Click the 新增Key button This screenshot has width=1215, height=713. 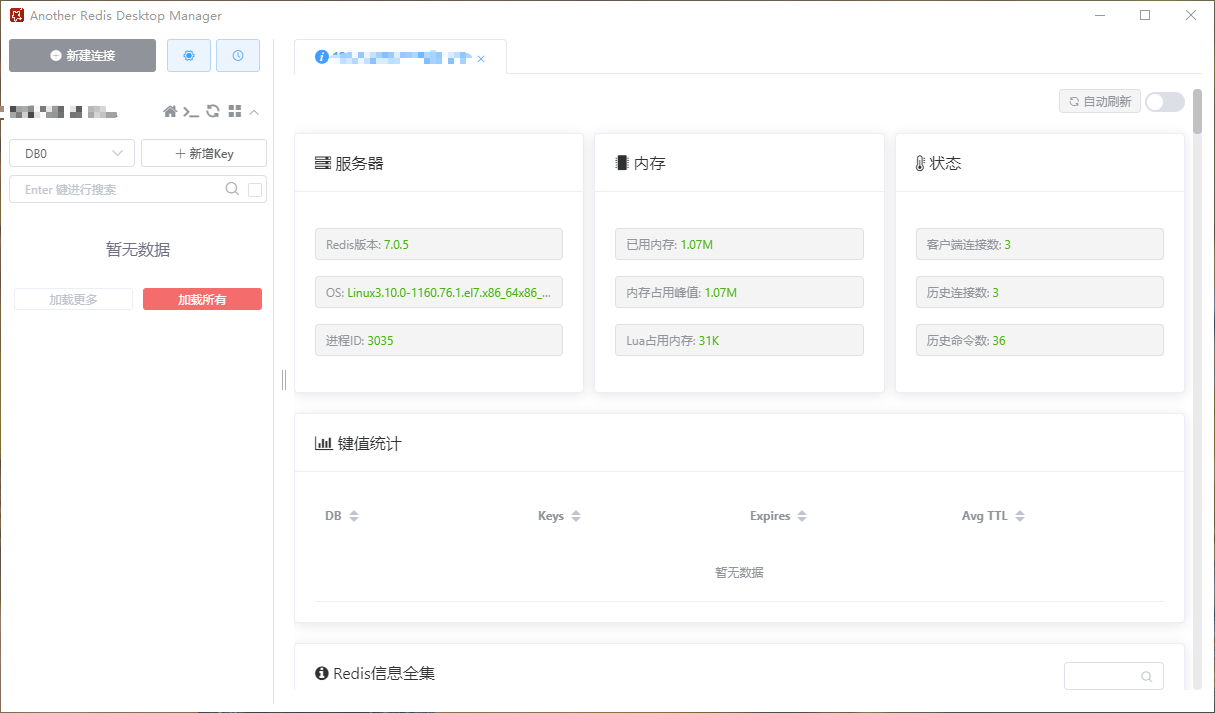204,152
